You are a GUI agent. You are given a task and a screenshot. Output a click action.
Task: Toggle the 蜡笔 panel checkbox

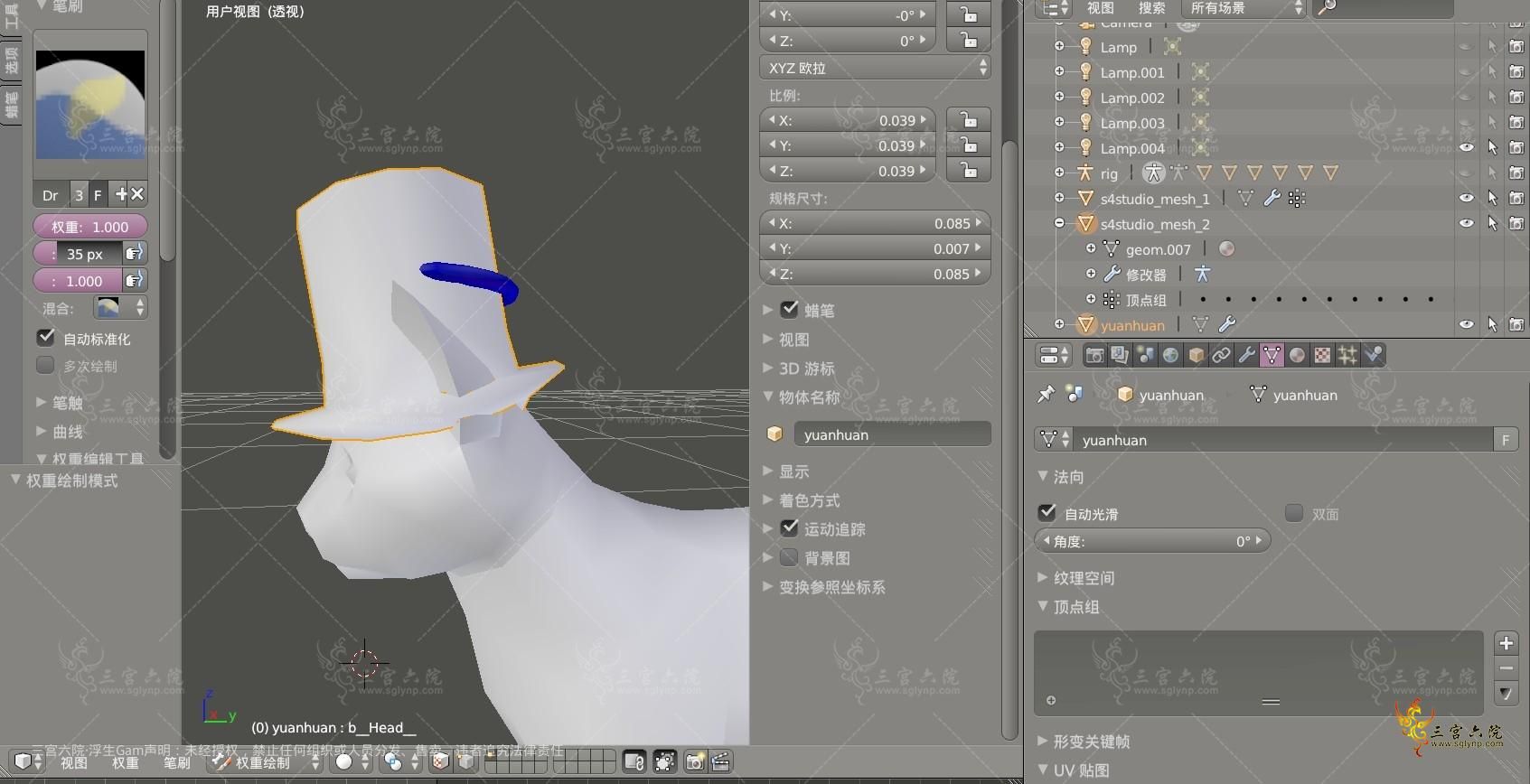(790, 309)
